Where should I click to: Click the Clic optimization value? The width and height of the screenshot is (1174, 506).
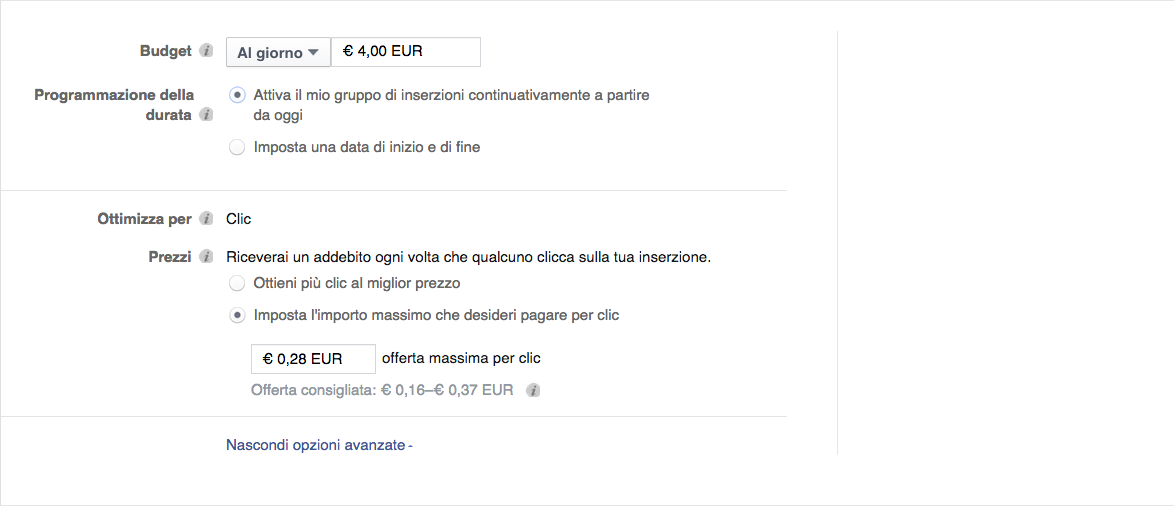pyautogui.click(x=239, y=219)
